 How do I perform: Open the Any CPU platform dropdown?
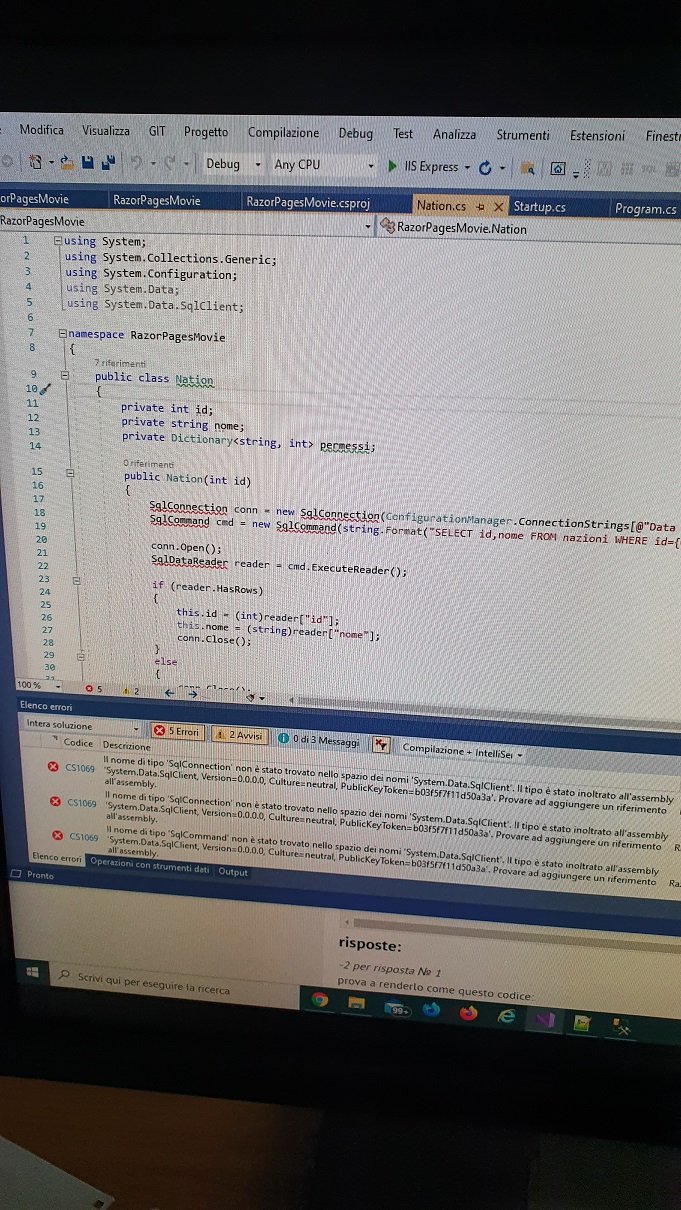point(323,165)
